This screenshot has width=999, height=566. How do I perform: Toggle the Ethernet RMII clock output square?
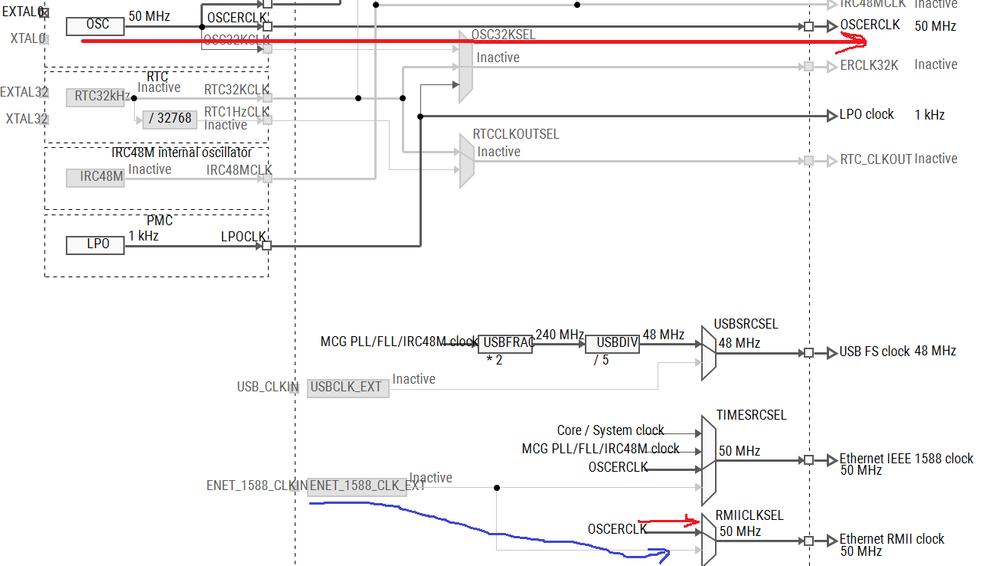809,541
